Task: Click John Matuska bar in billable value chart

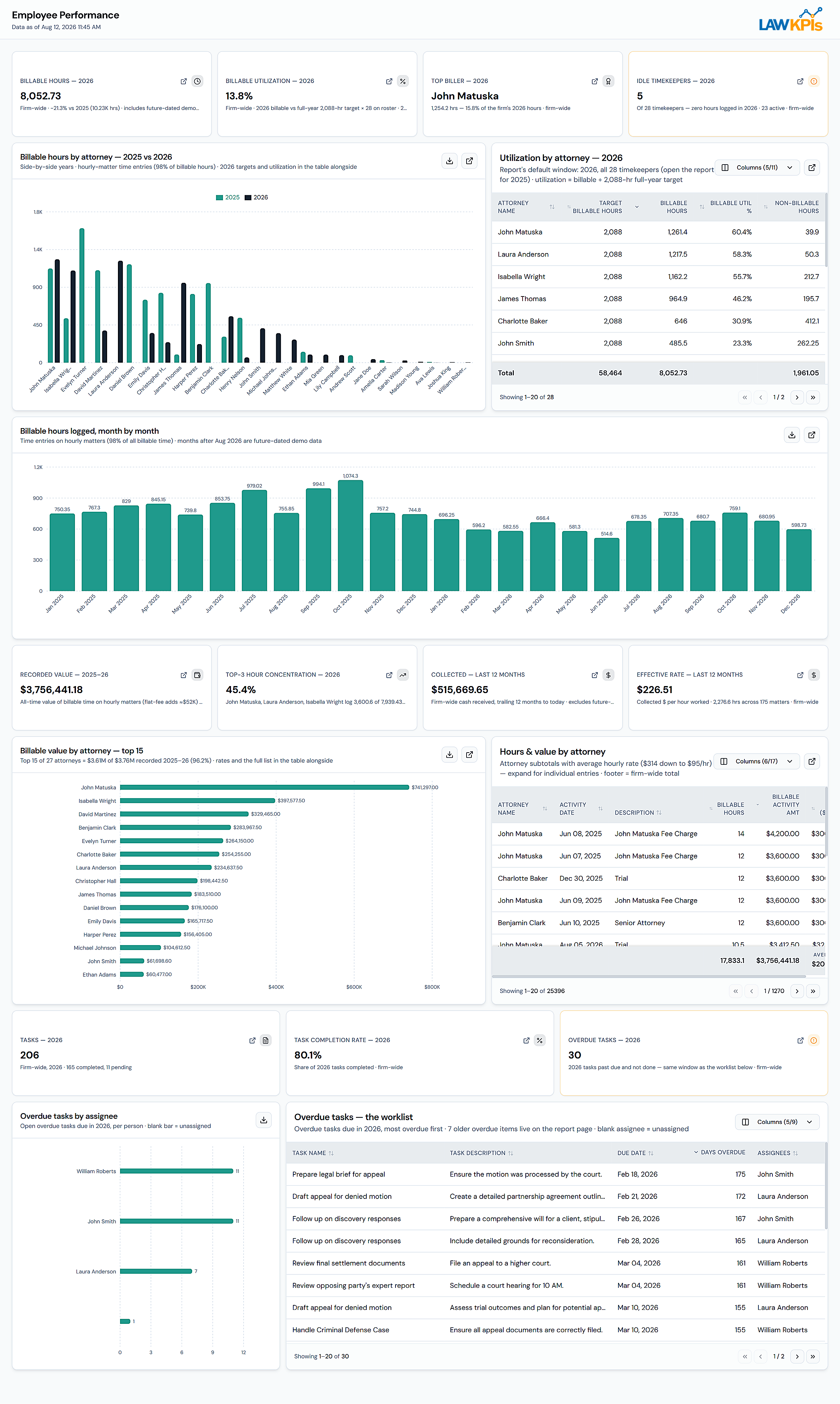Action: 264,788
